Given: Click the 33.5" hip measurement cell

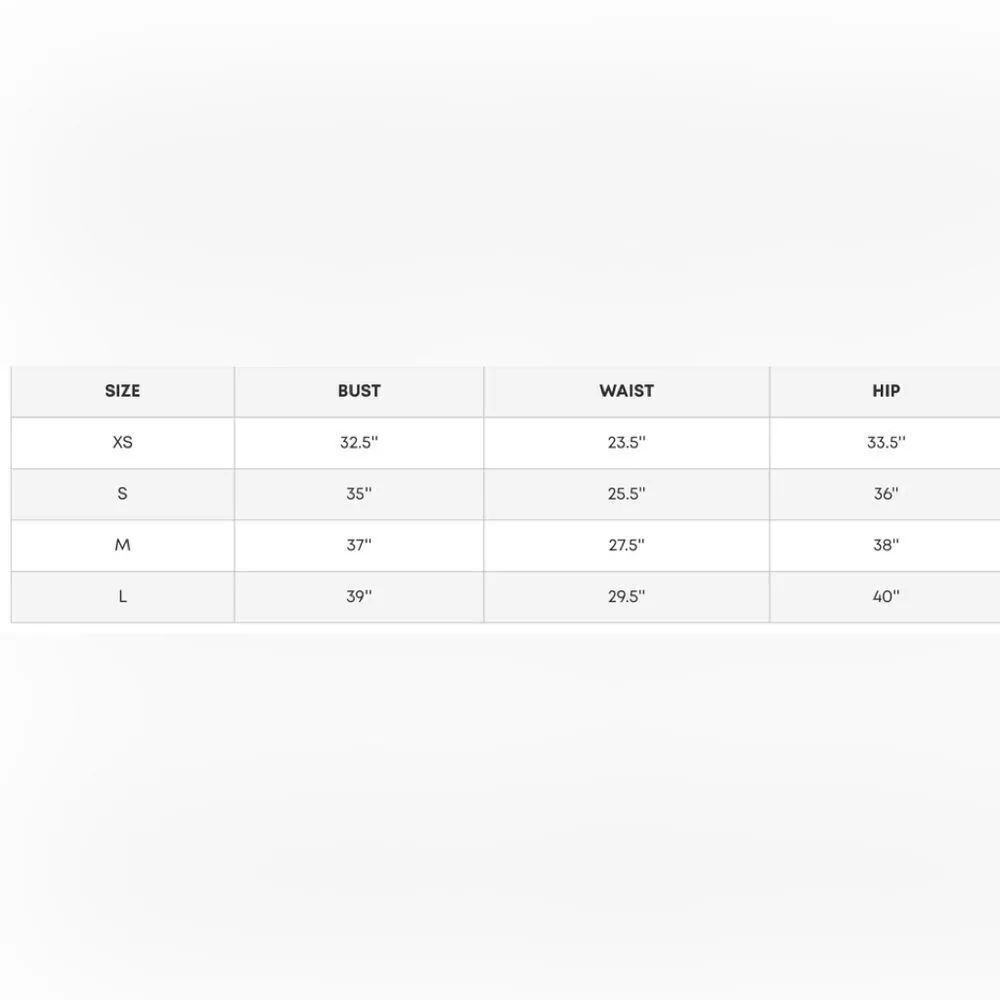Looking at the screenshot, I should pyautogui.click(x=886, y=442).
